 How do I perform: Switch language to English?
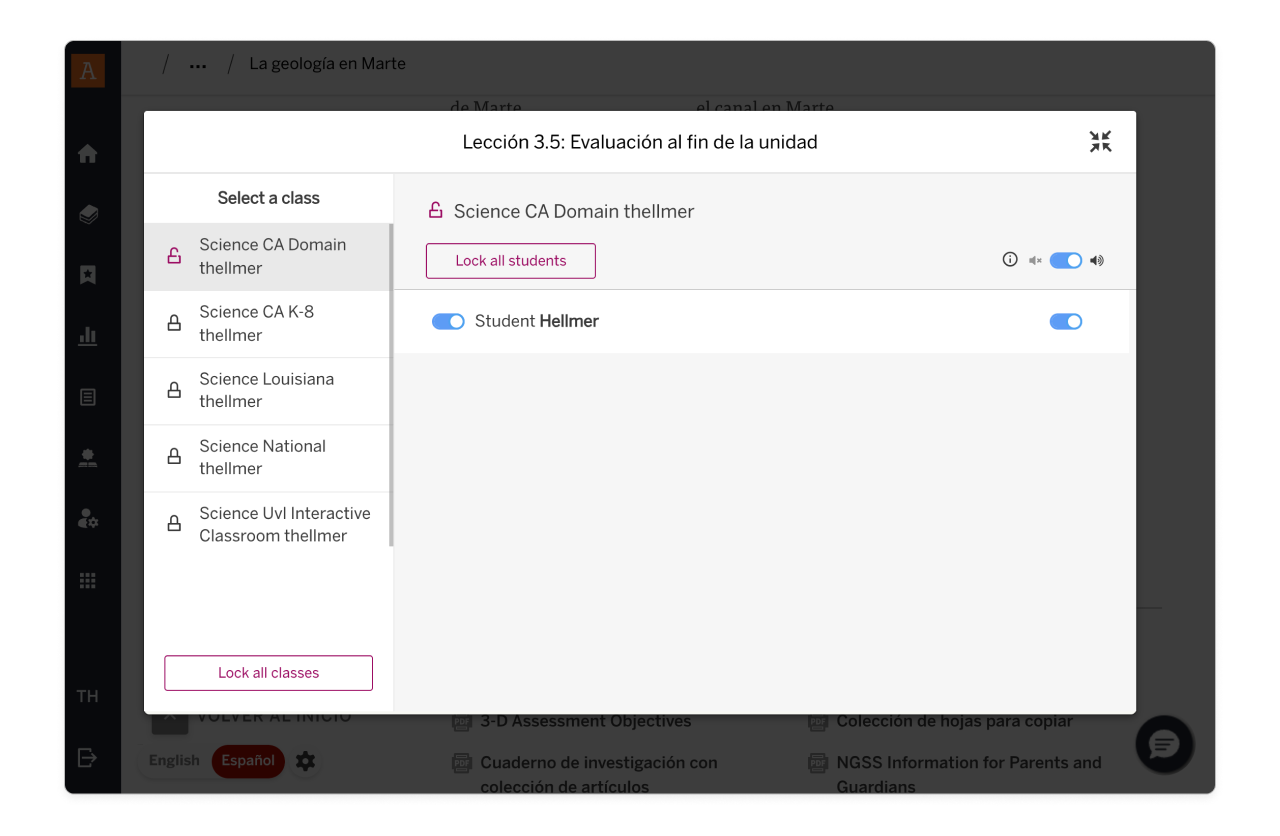pos(174,760)
